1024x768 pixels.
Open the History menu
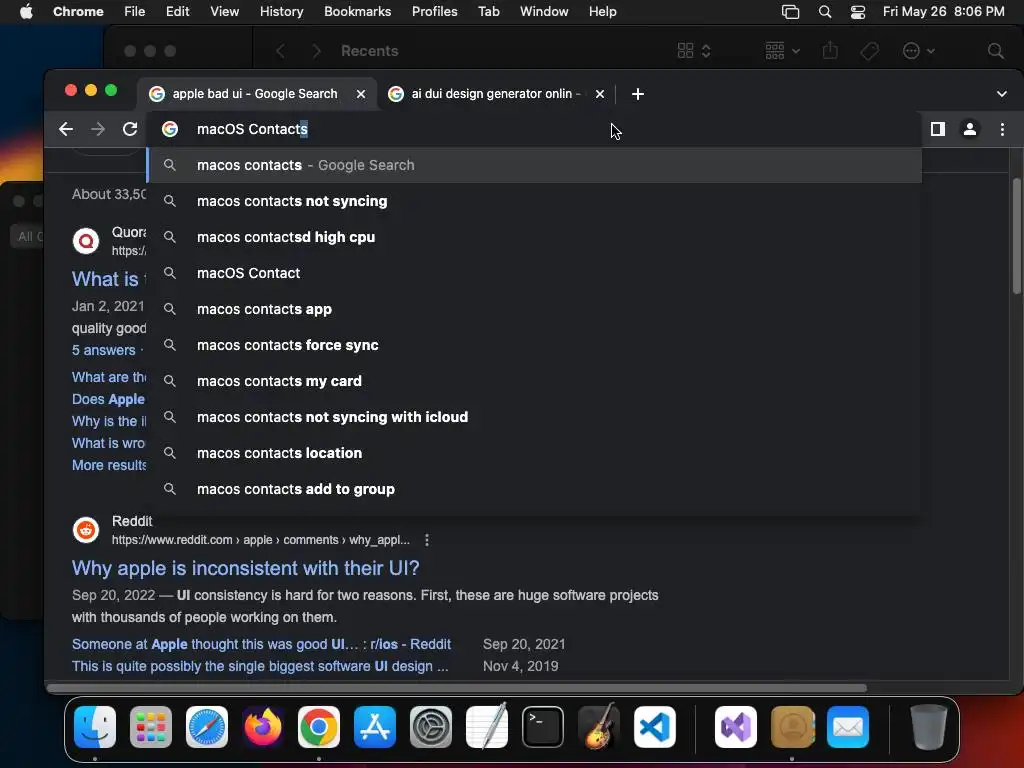281,11
